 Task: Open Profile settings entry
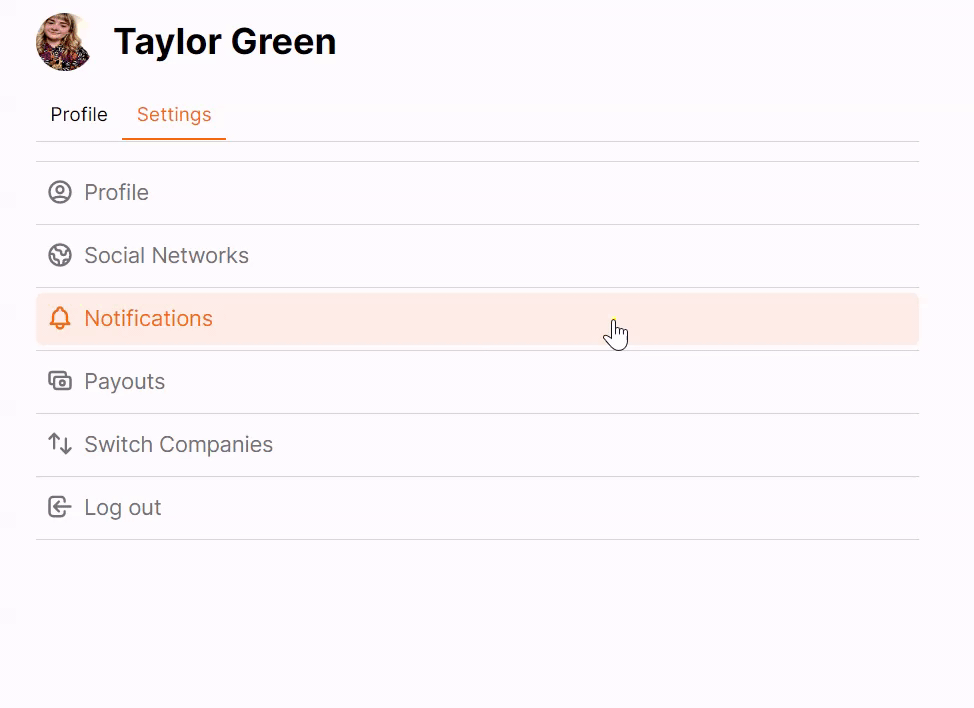tap(117, 193)
